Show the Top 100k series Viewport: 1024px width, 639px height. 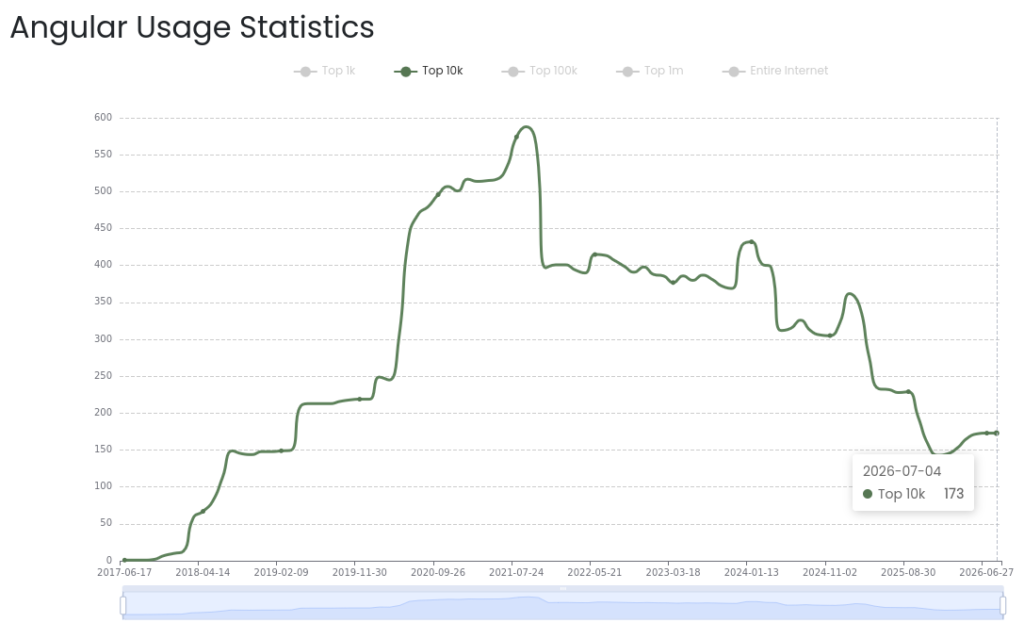point(539,71)
